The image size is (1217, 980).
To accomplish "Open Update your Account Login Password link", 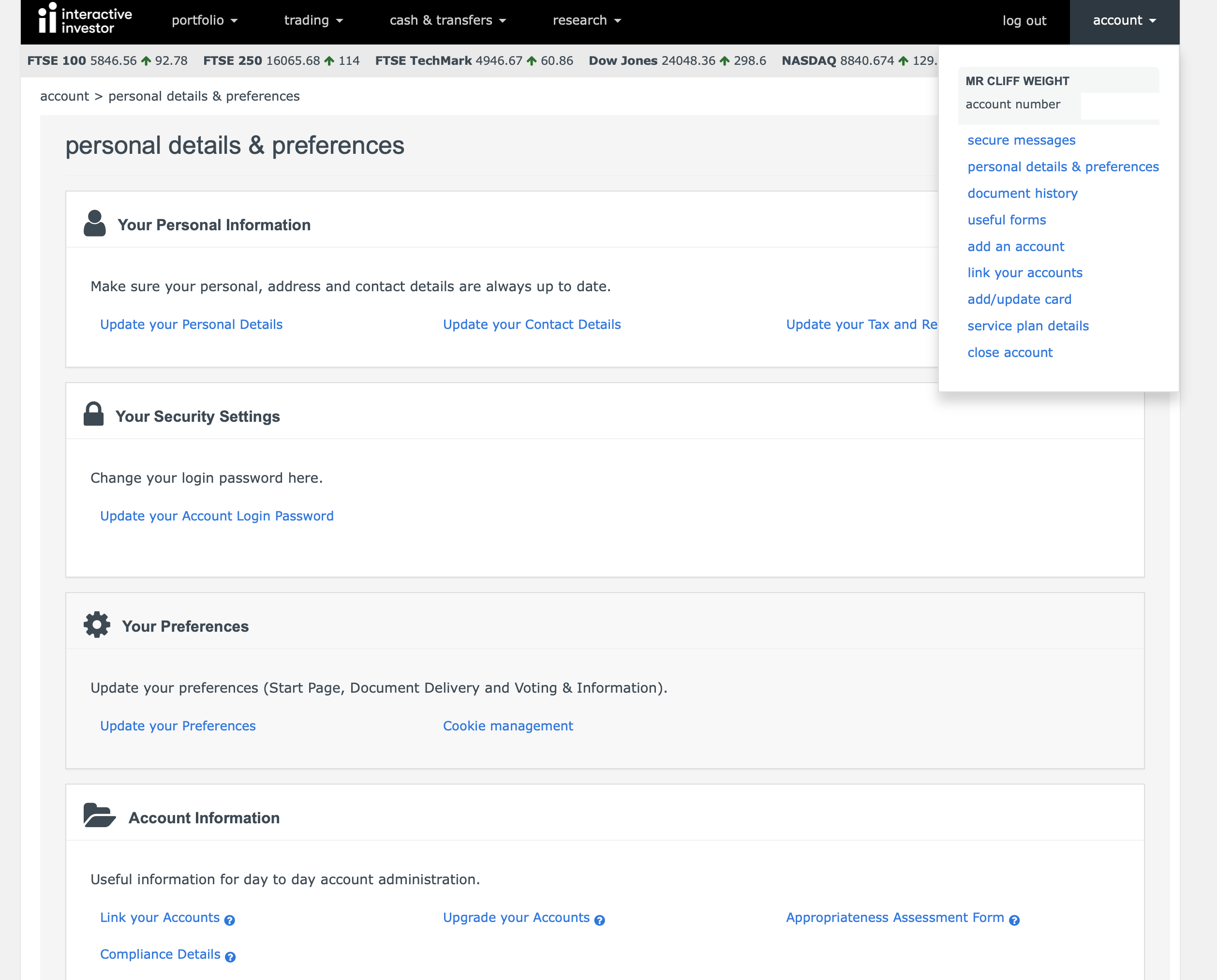I will pyautogui.click(x=217, y=516).
